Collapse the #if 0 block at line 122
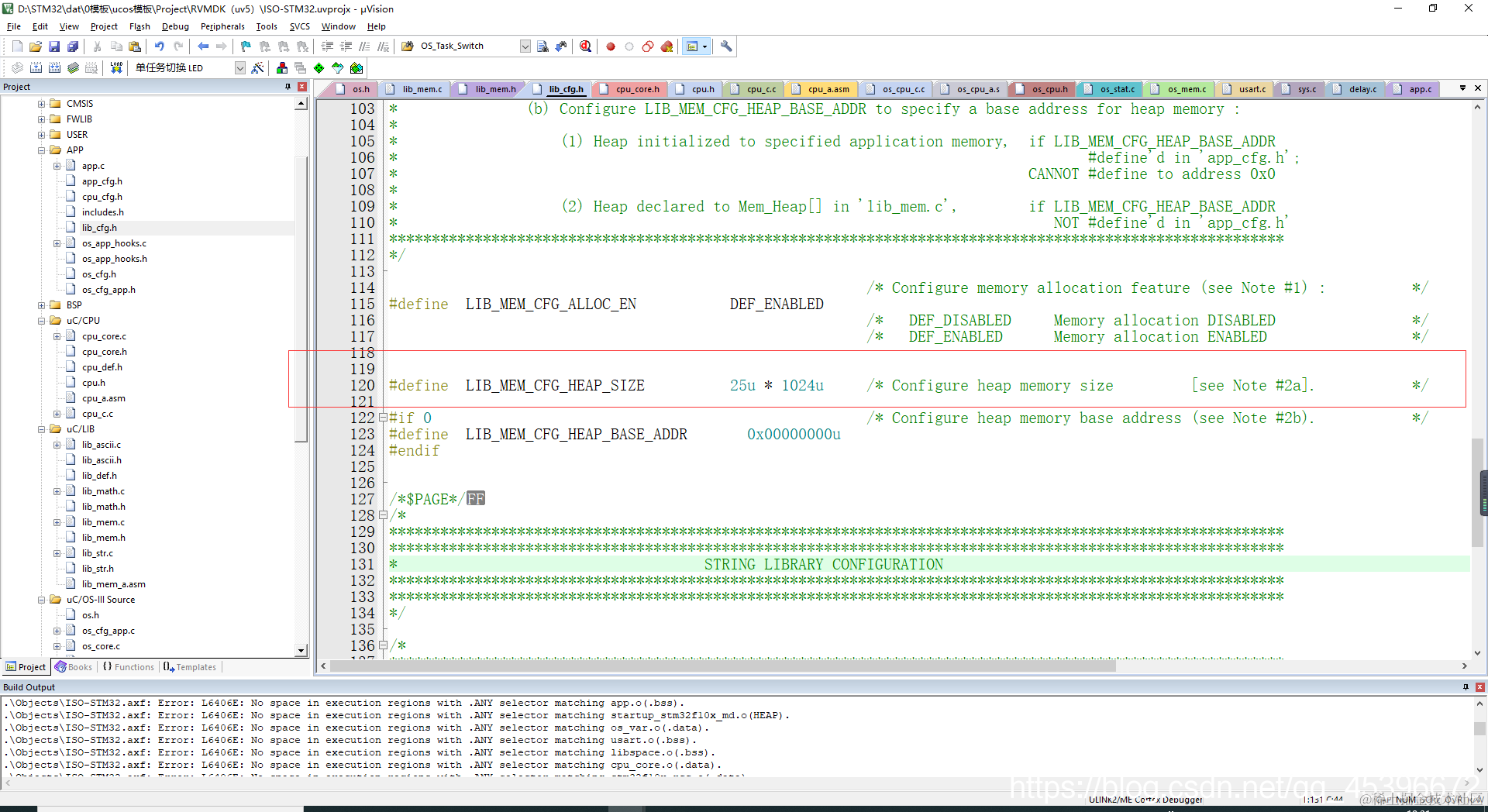 (x=383, y=418)
